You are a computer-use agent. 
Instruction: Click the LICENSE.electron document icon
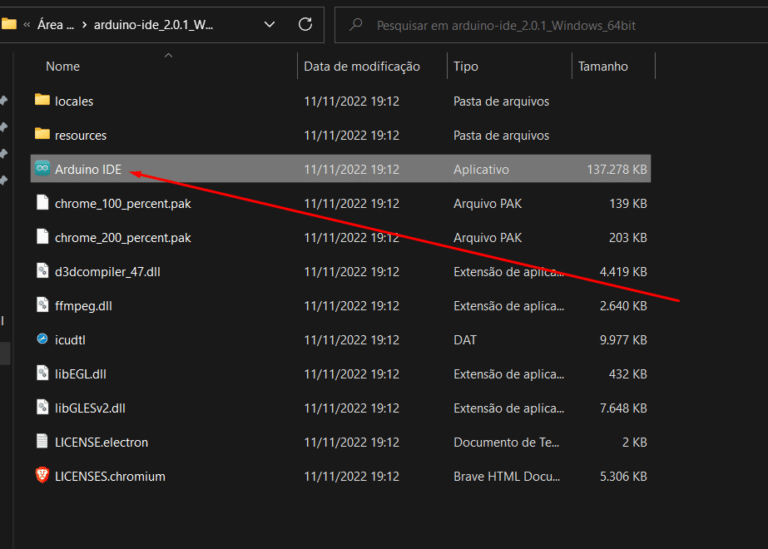pyautogui.click(x=42, y=441)
